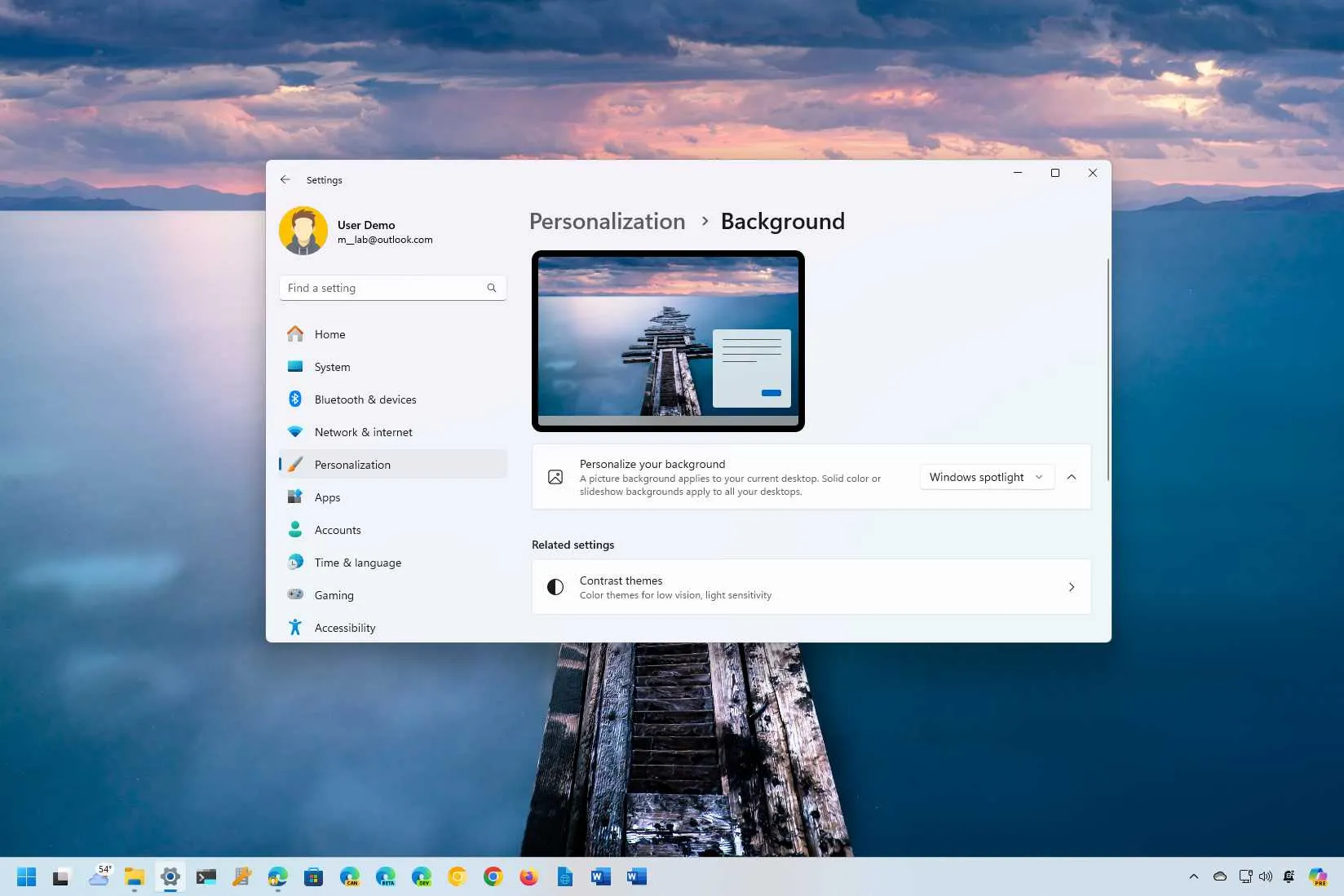Click the Personalization breadcrumb link

coord(607,221)
